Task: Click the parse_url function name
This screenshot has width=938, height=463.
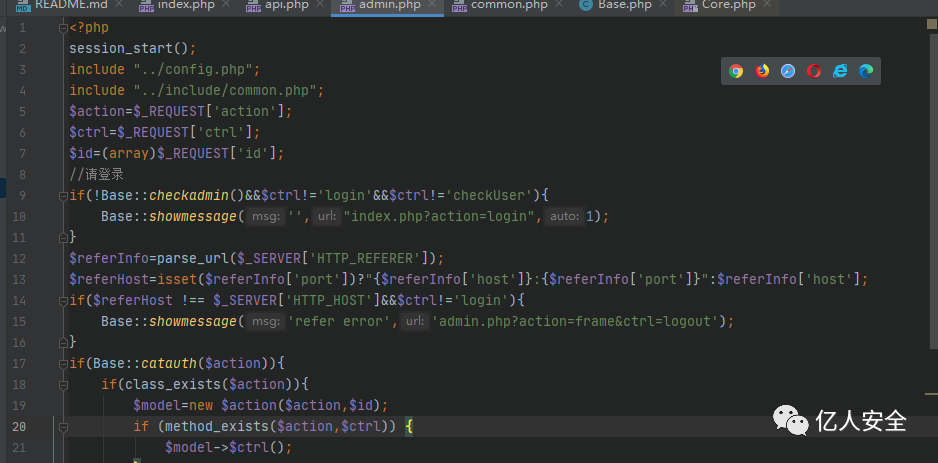Action: 193,258
